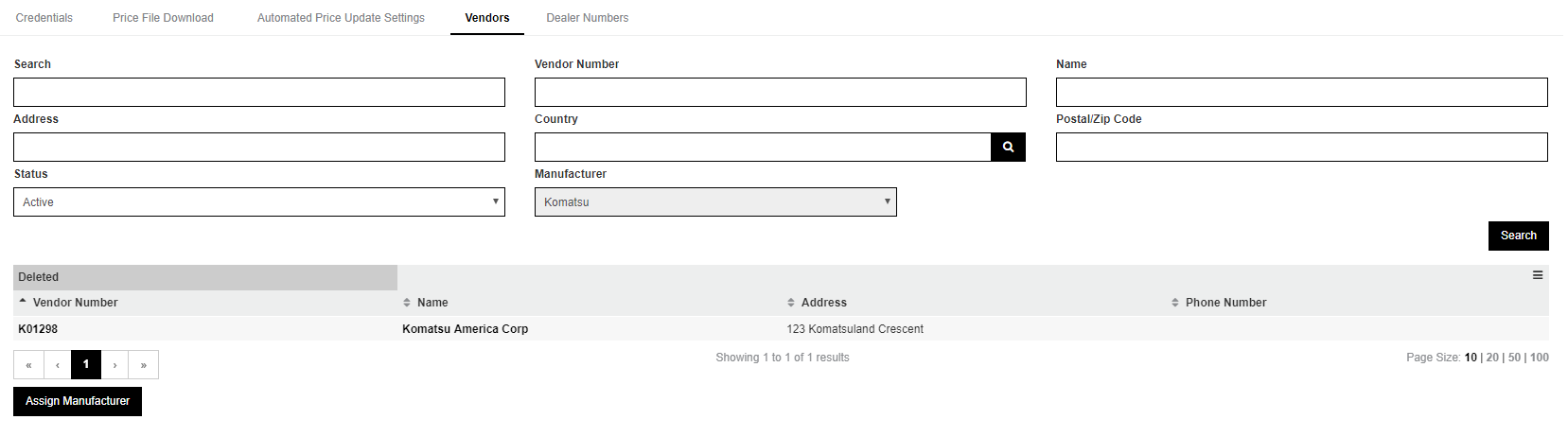Go to next results page

tap(115, 364)
